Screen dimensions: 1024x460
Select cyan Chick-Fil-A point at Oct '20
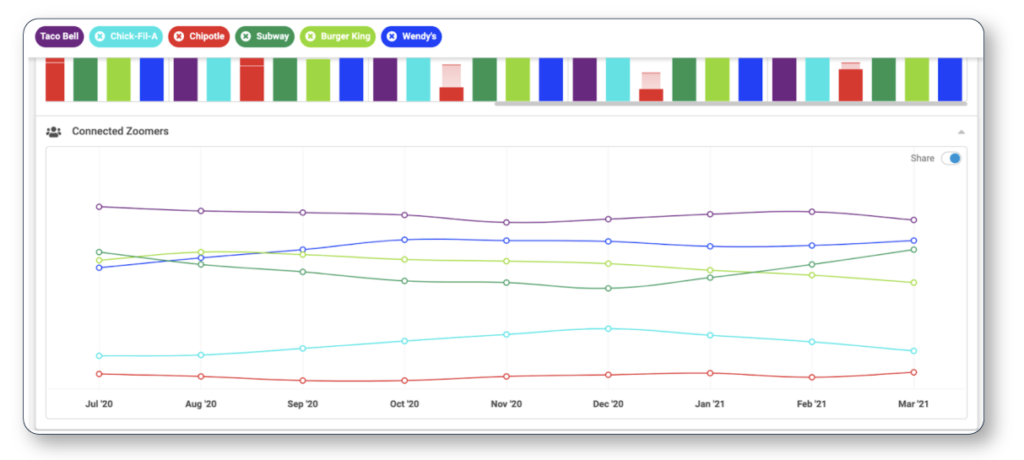pos(405,341)
